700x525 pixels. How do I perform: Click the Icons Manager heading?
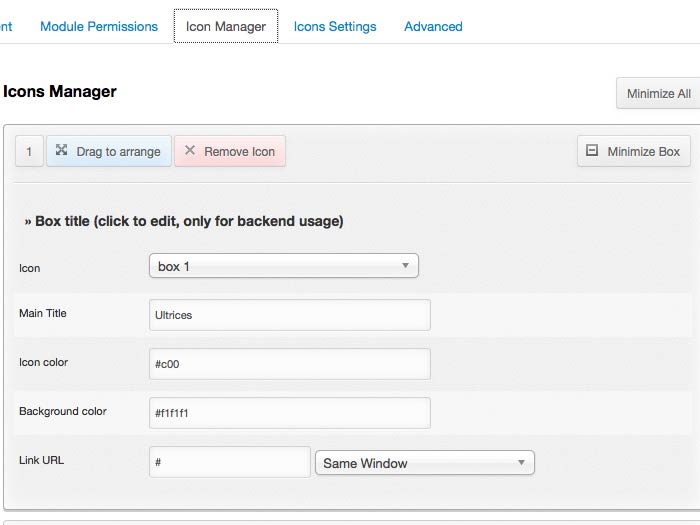[60, 92]
